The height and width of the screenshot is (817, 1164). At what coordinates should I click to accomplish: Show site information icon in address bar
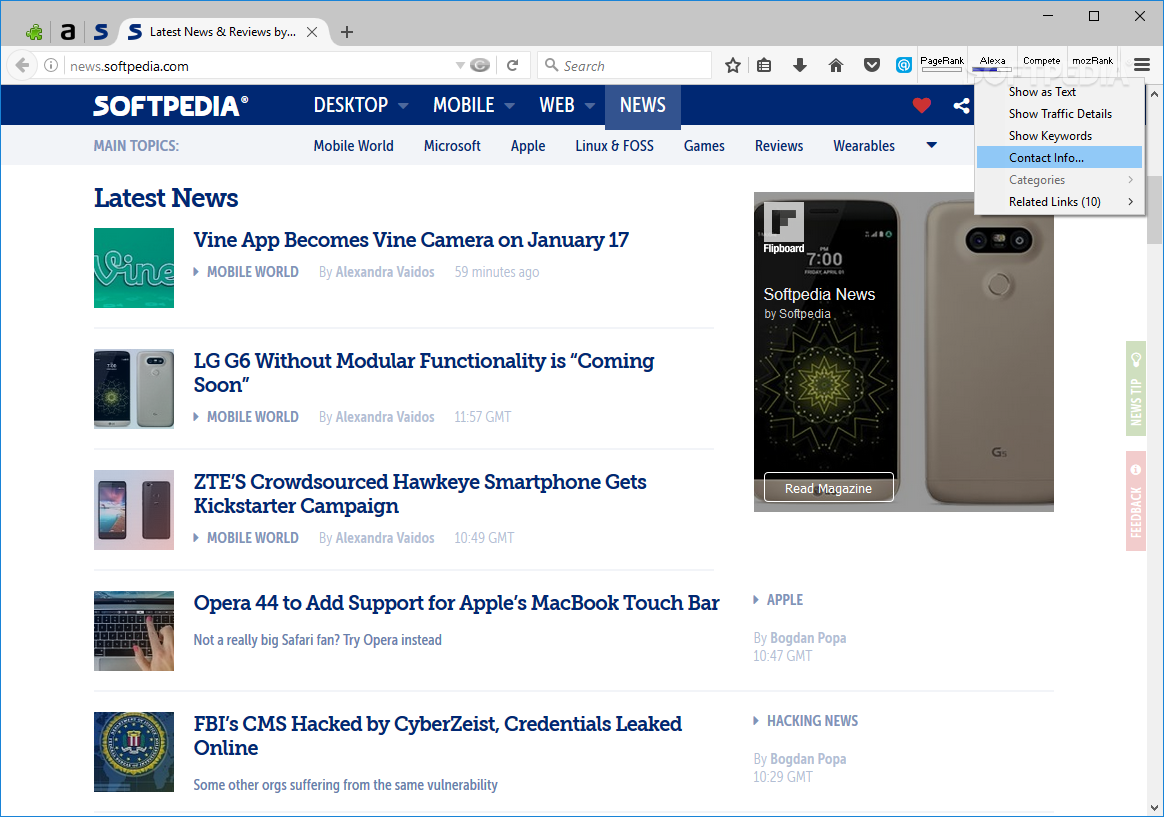(50, 65)
